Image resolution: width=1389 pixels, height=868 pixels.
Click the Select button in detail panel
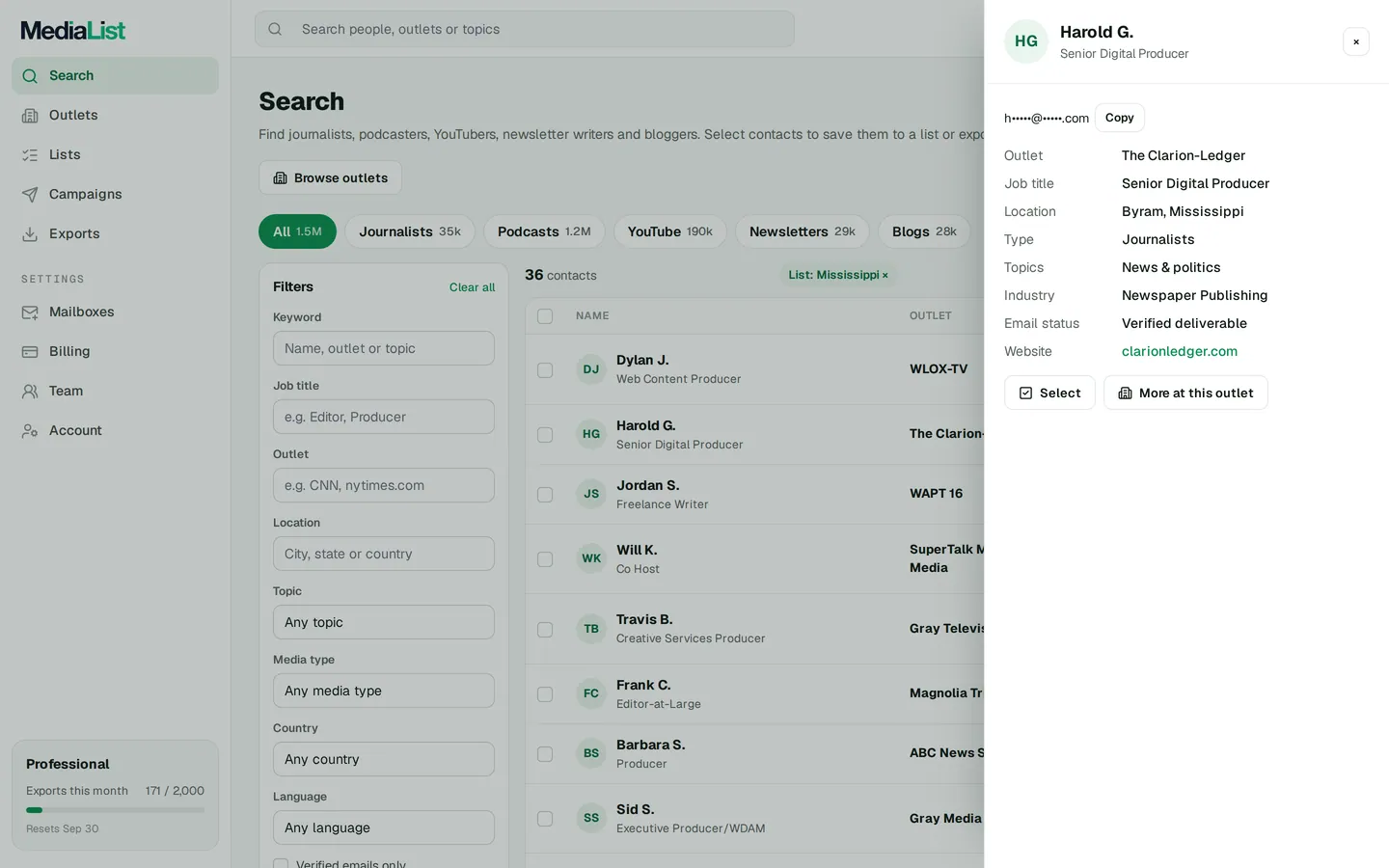1049,393
